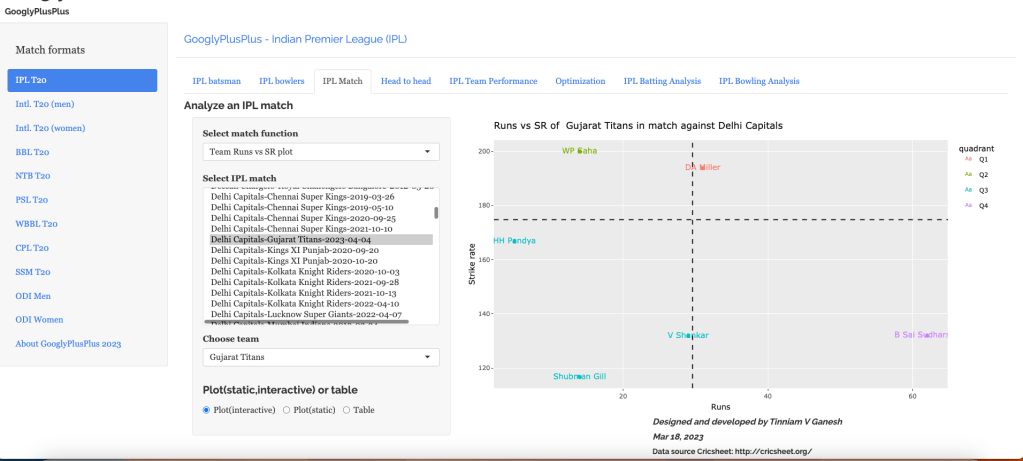Click About GooglyPlusPlus 2023 link
The height and width of the screenshot is (461, 1023).
click(68, 344)
